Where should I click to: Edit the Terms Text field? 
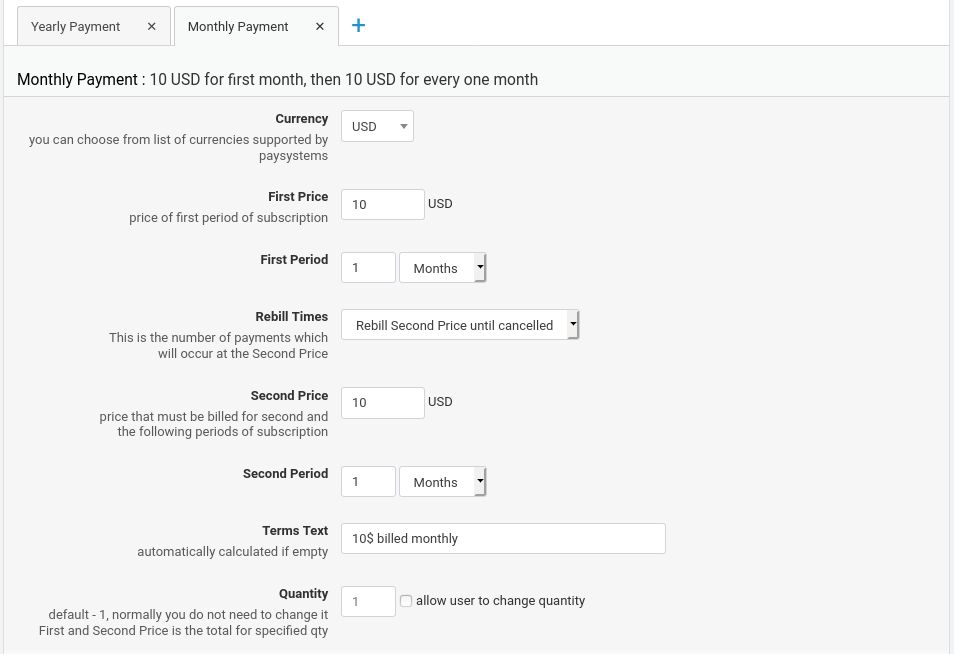pos(503,538)
